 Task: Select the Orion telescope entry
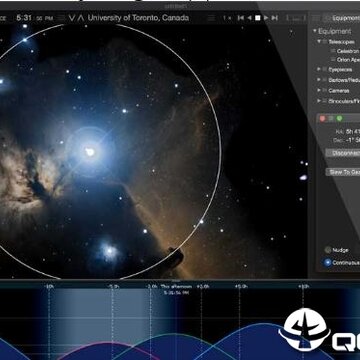pyautogui.click(x=348, y=60)
